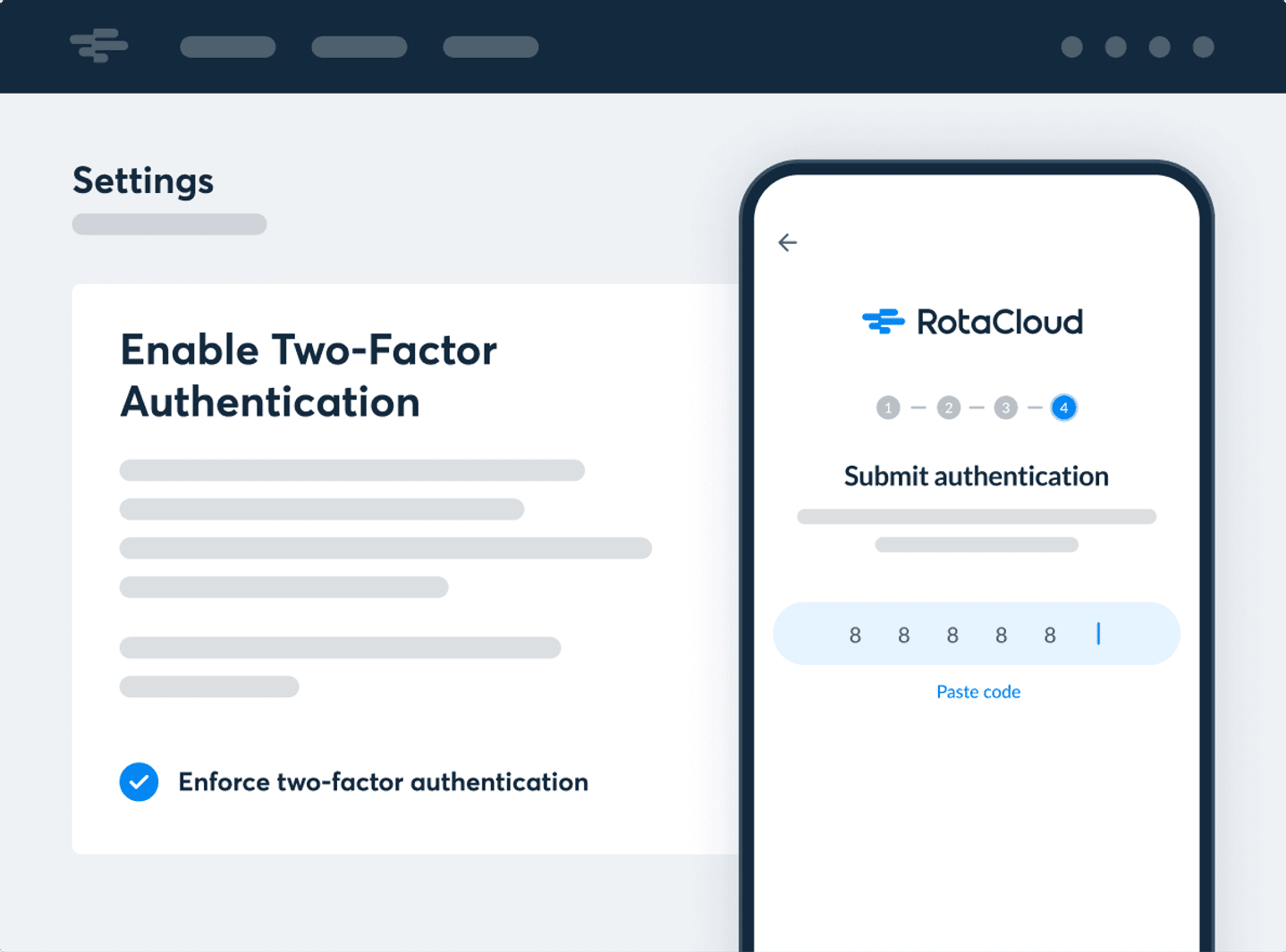Image resolution: width=1286 pixels, height=952 pixels.
Task: Click the Paste code link
Action: (x=977, y=691)
